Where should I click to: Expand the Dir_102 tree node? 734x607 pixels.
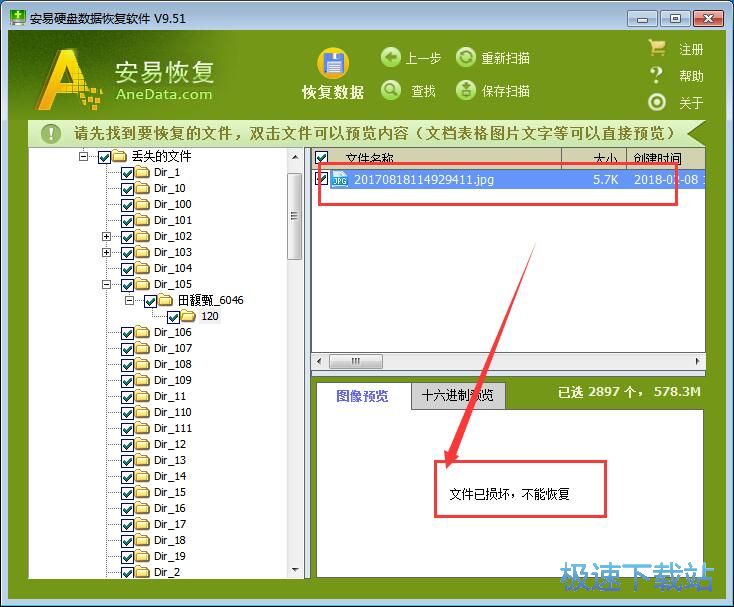click(106, 236)
